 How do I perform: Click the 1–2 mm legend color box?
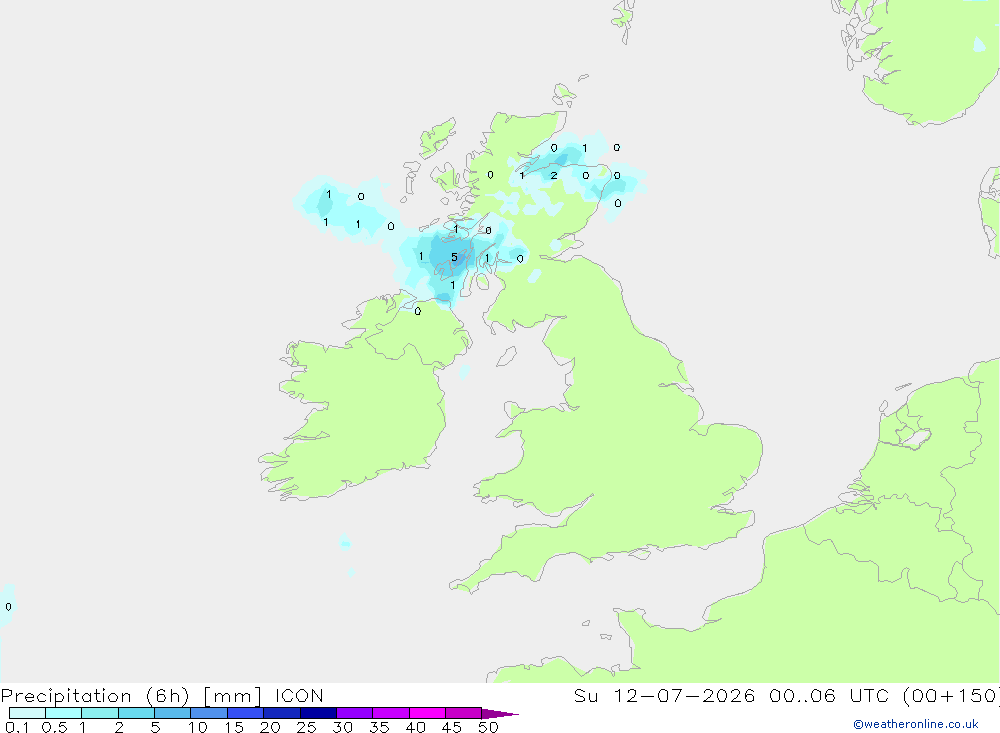(x=99, y=713)
